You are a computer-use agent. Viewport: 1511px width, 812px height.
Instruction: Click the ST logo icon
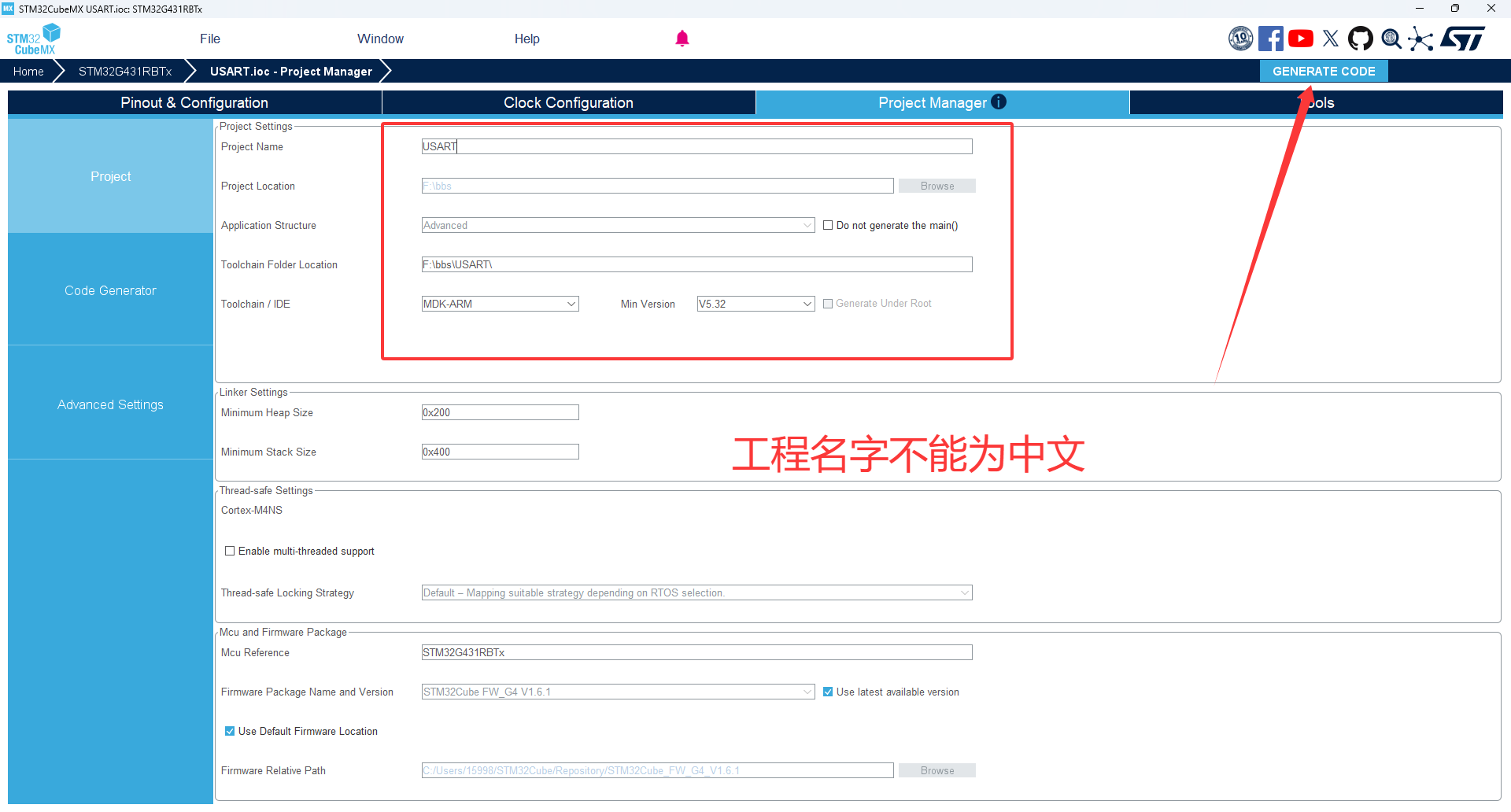point(1464,39)
